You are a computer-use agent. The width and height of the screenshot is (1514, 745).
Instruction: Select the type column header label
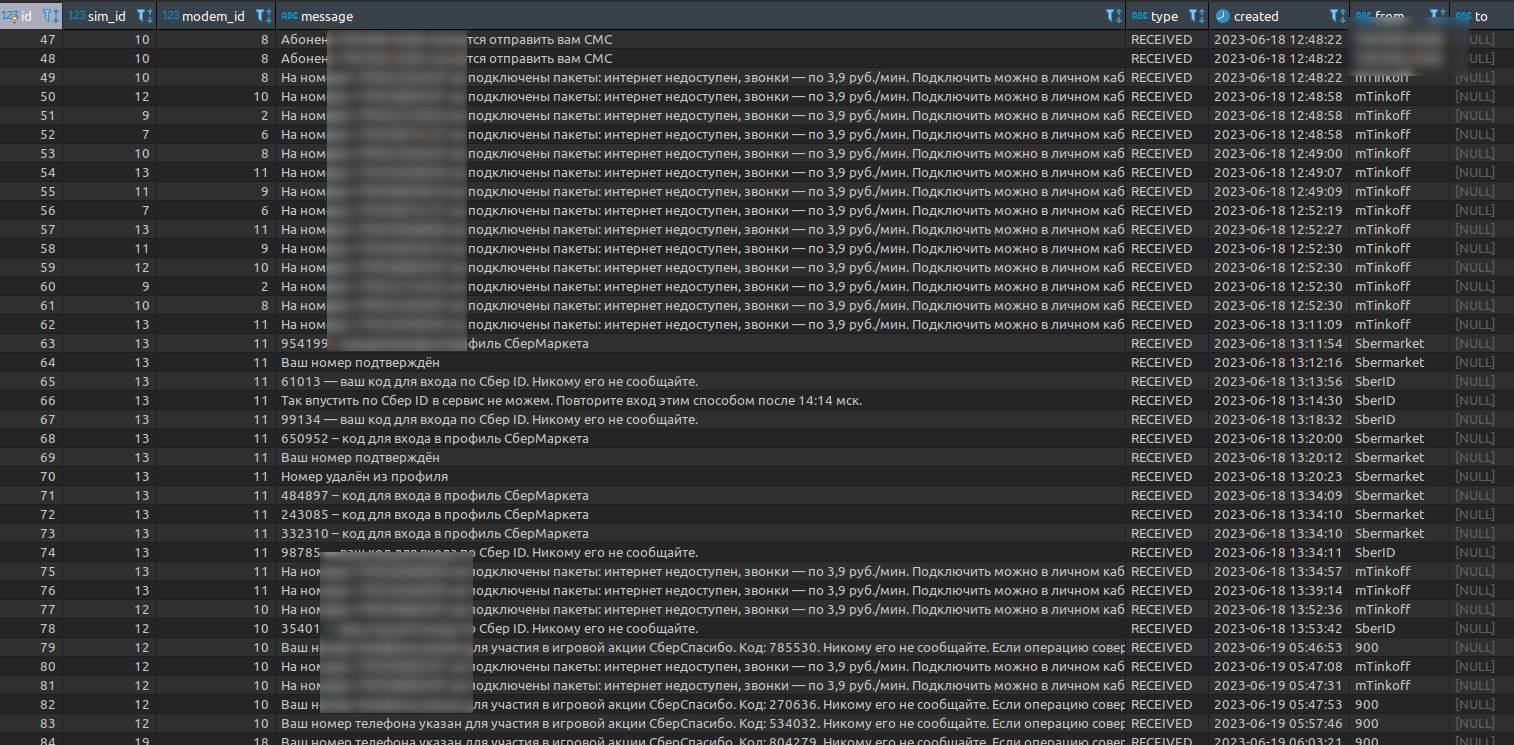point(1164,16)
